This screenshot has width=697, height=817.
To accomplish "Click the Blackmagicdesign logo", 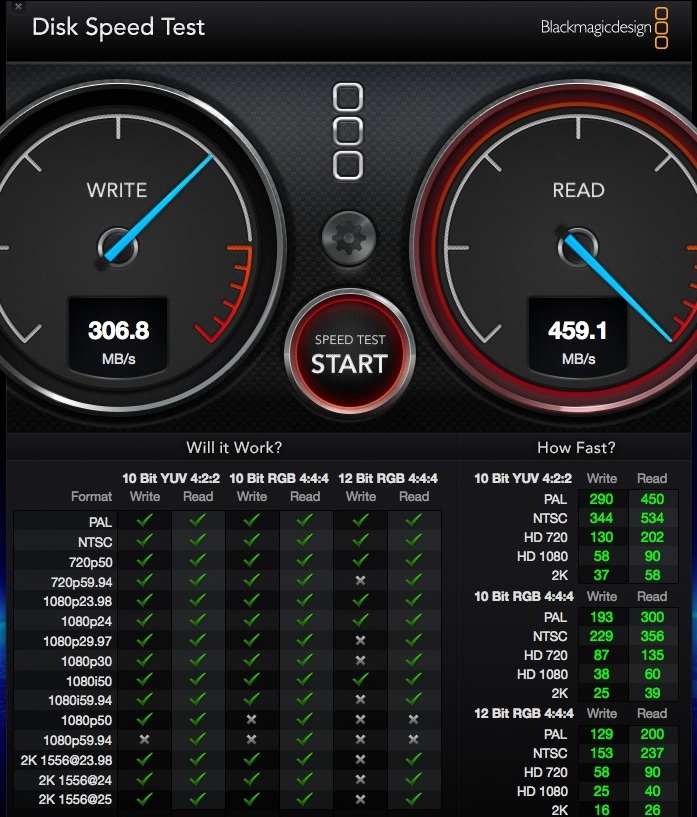I will pyautogui.click(x=604, y=27).
